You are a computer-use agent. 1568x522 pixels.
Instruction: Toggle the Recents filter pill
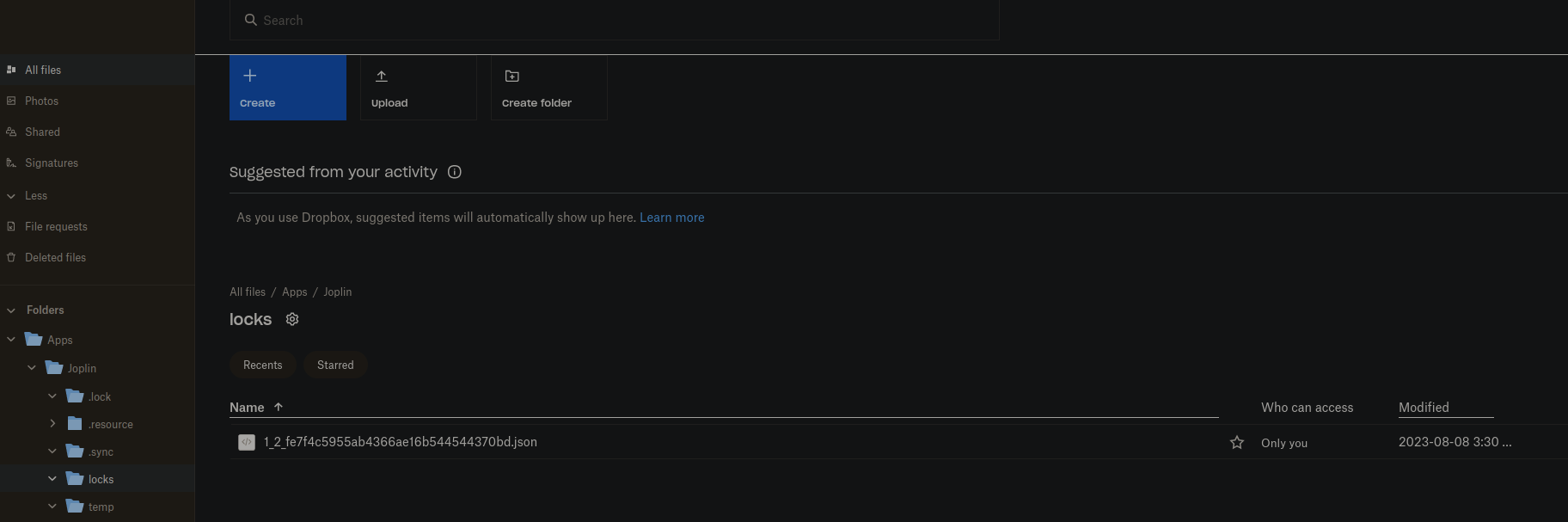(x=262, y=365)
